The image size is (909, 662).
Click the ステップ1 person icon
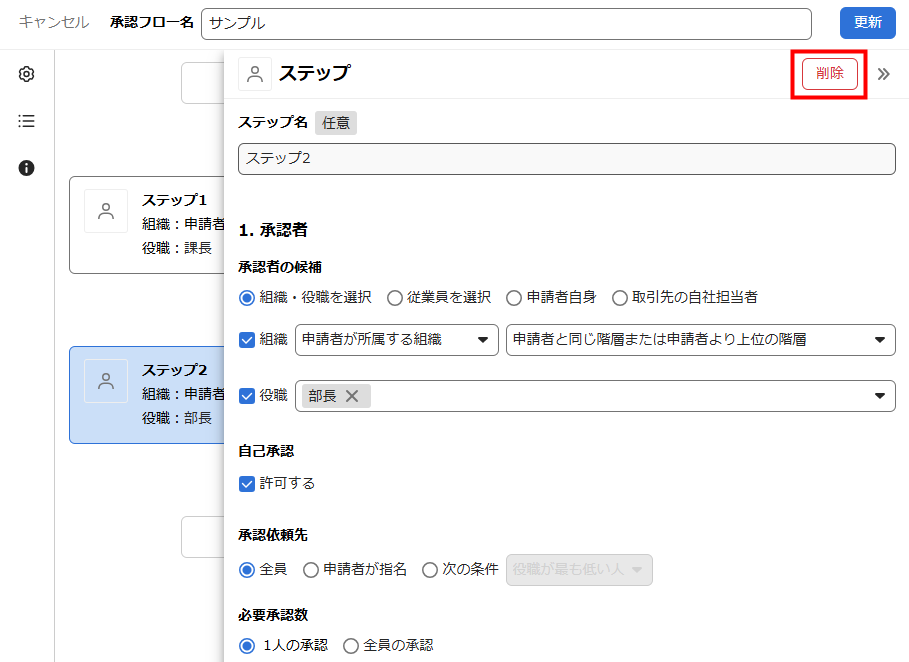[106, 211]
